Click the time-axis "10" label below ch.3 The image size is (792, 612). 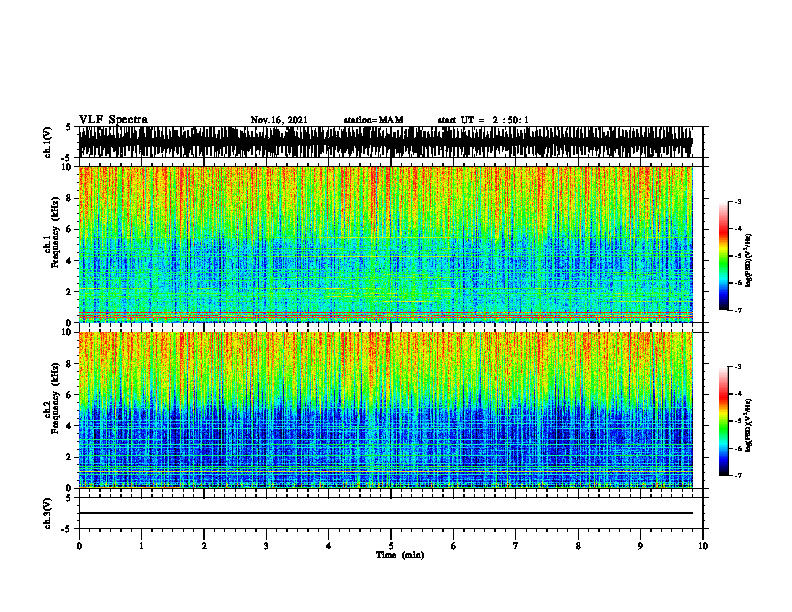(x=703, y=546)
